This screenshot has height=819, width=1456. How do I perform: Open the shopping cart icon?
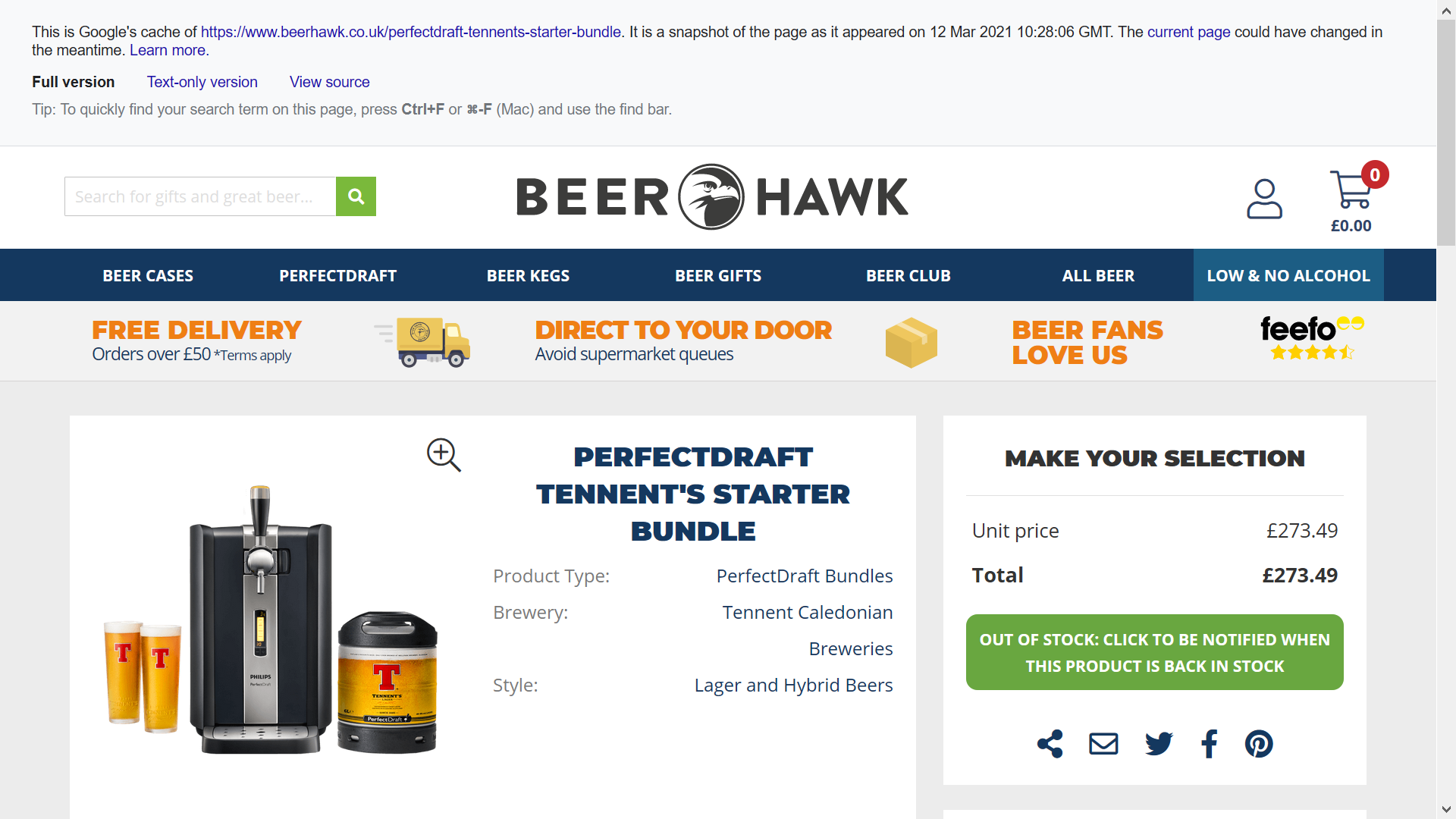[1351, 190]
